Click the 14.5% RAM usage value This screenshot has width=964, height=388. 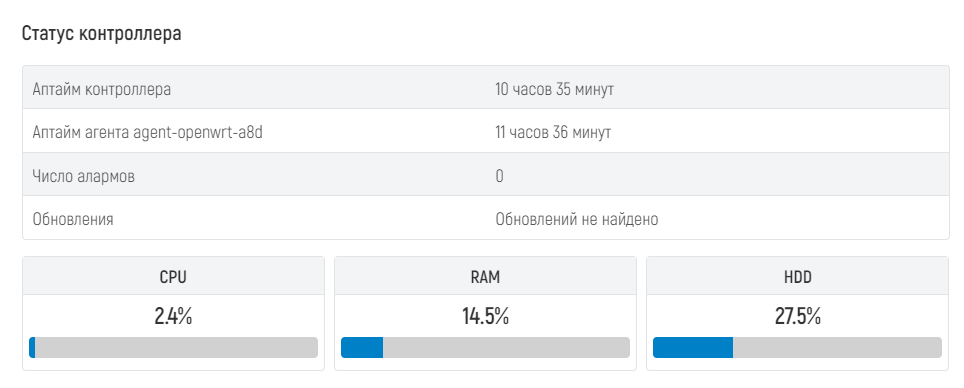486,317
